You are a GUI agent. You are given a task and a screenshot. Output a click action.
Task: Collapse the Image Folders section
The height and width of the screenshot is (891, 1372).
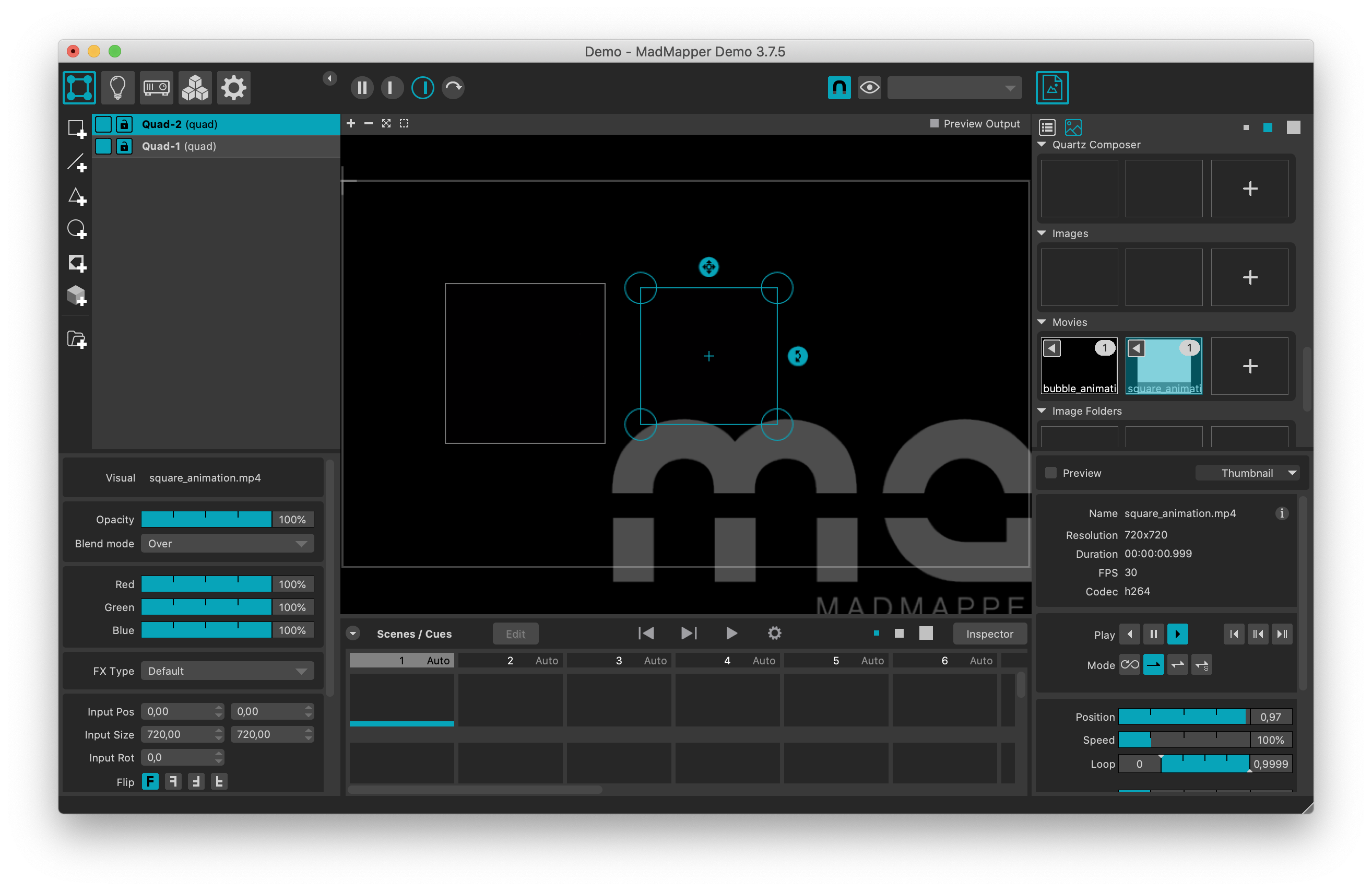[x=1042, y=411]
